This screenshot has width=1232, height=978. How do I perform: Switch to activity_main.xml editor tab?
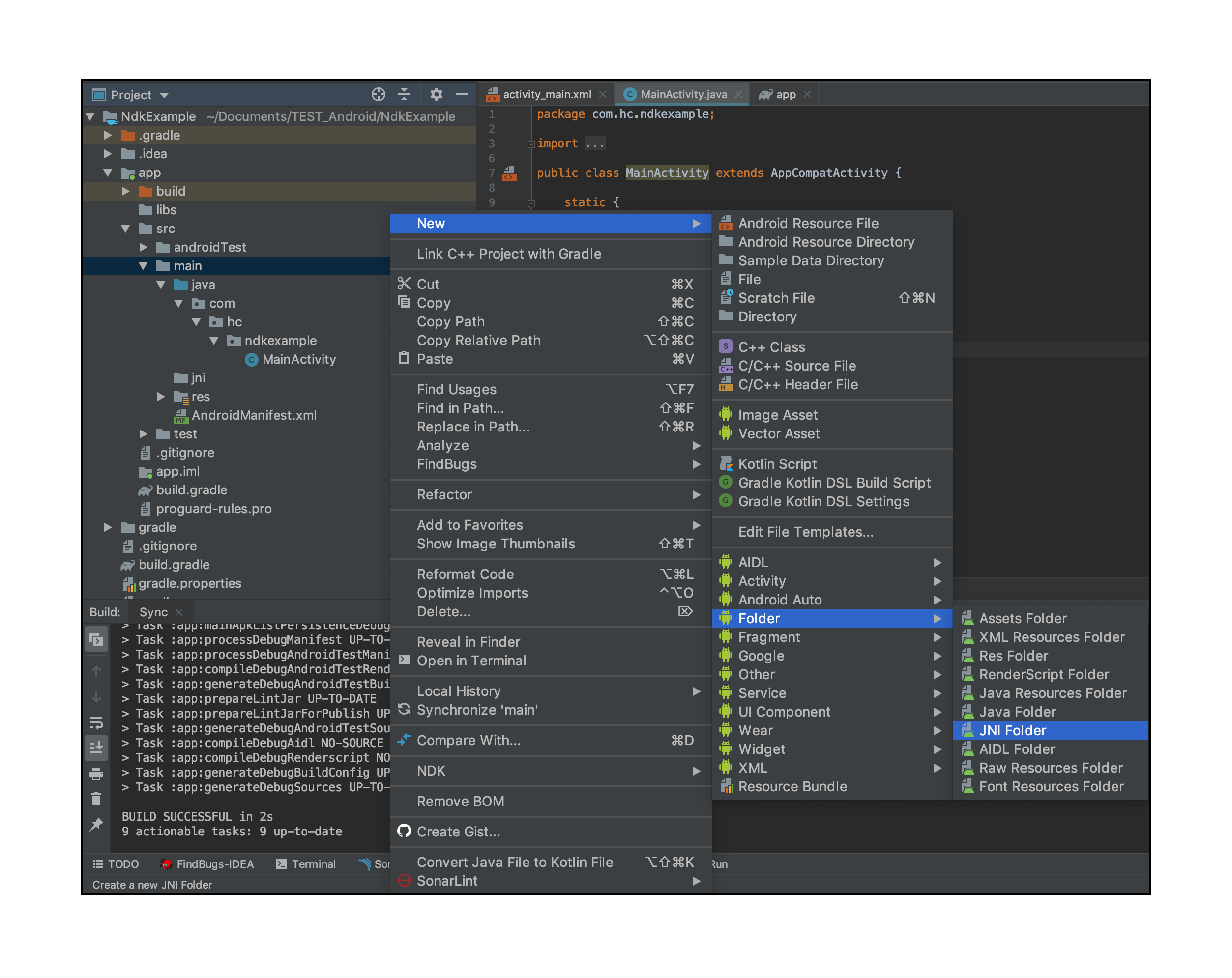[546, 94]
